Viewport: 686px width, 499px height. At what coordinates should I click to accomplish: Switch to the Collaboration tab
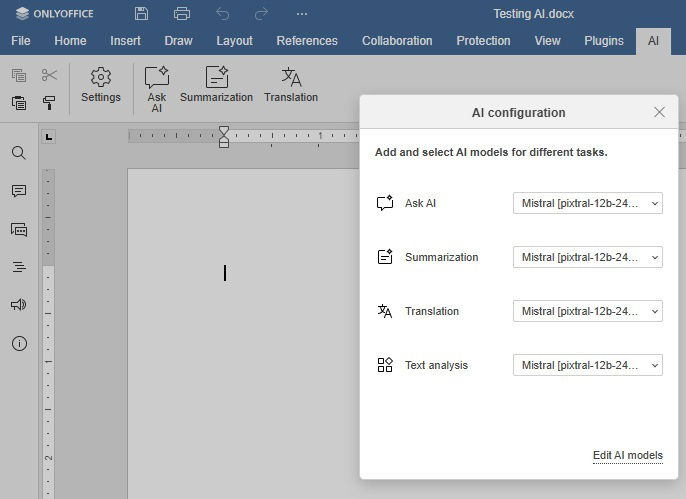[x=397, y=41]
